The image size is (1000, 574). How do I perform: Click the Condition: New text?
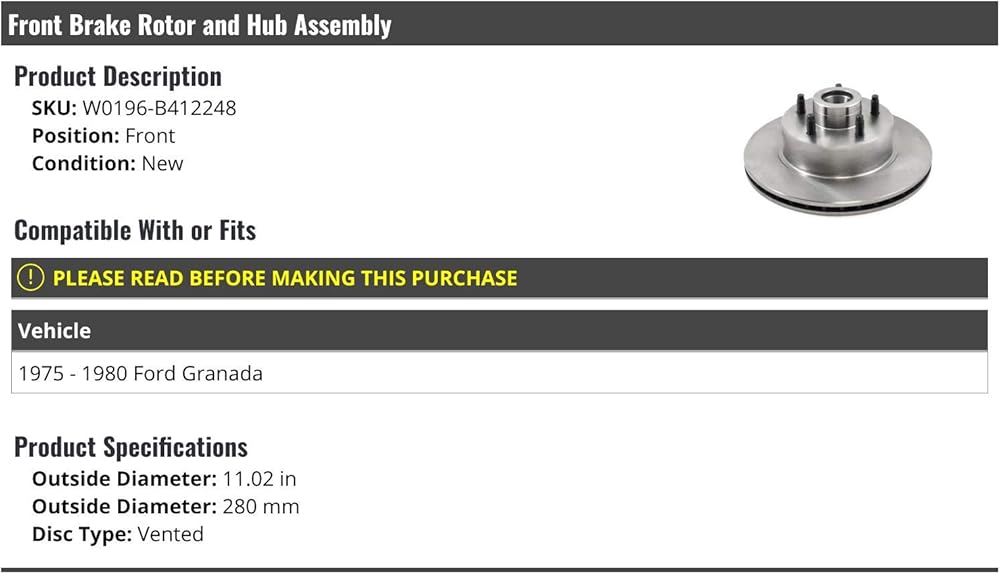point(108,164)
